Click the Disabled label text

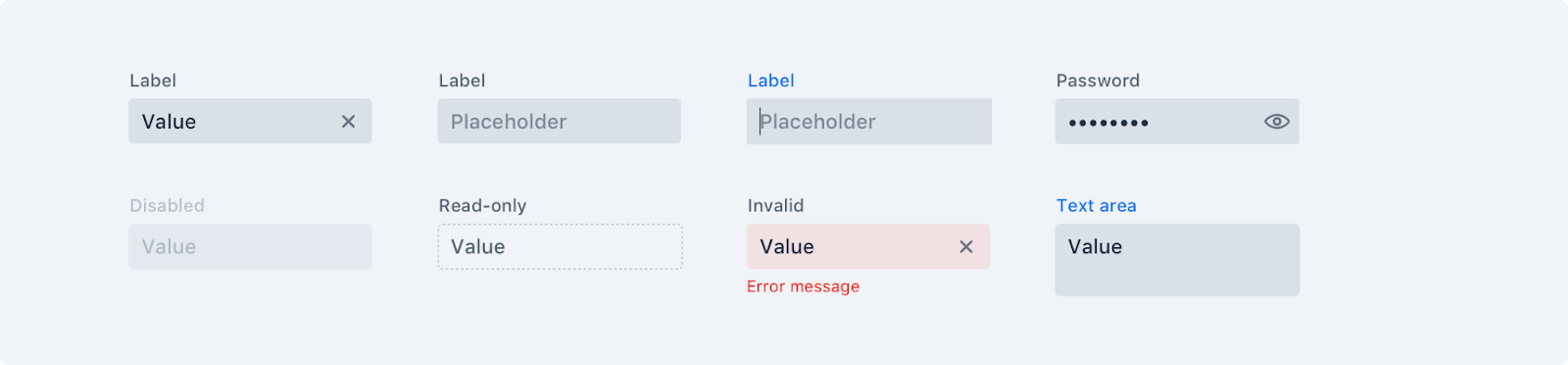[x=167, y=205]
